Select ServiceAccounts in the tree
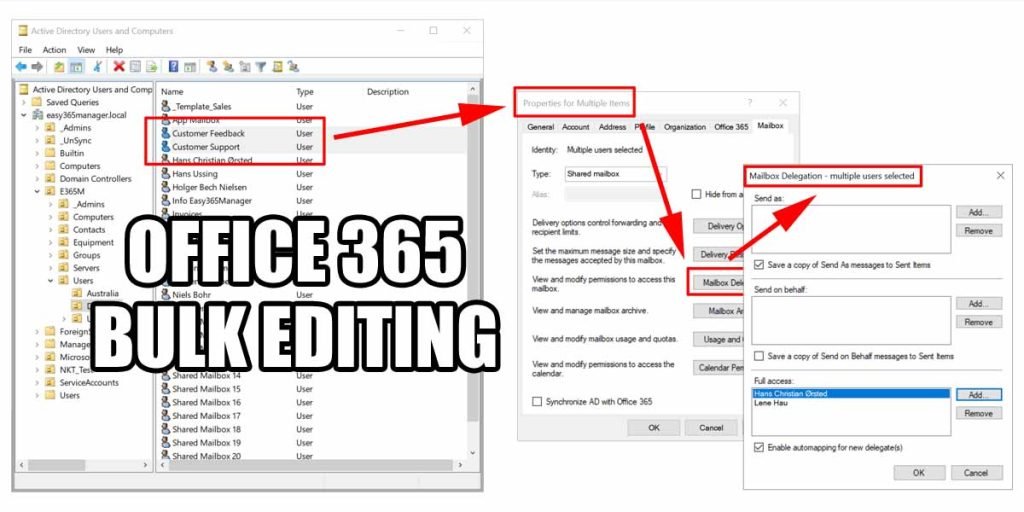This screenshot has height=512, width=1024. click(89, 383)
